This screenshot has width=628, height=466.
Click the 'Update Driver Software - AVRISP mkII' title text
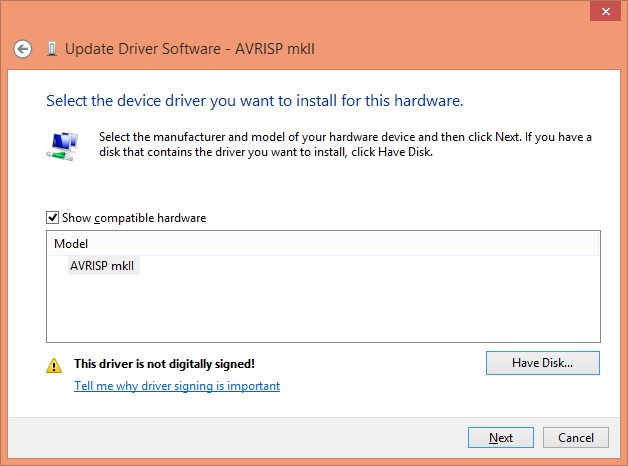tap(190, 49)
